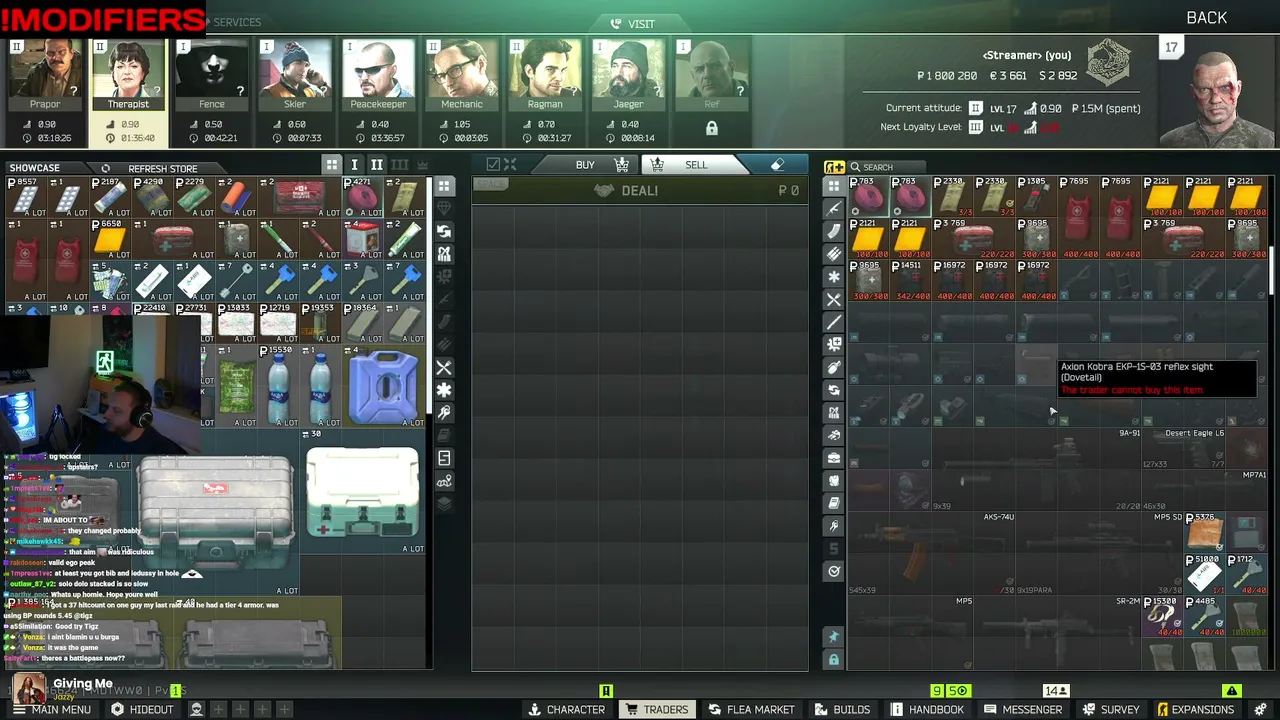Open the Character screen

point(566,709)
